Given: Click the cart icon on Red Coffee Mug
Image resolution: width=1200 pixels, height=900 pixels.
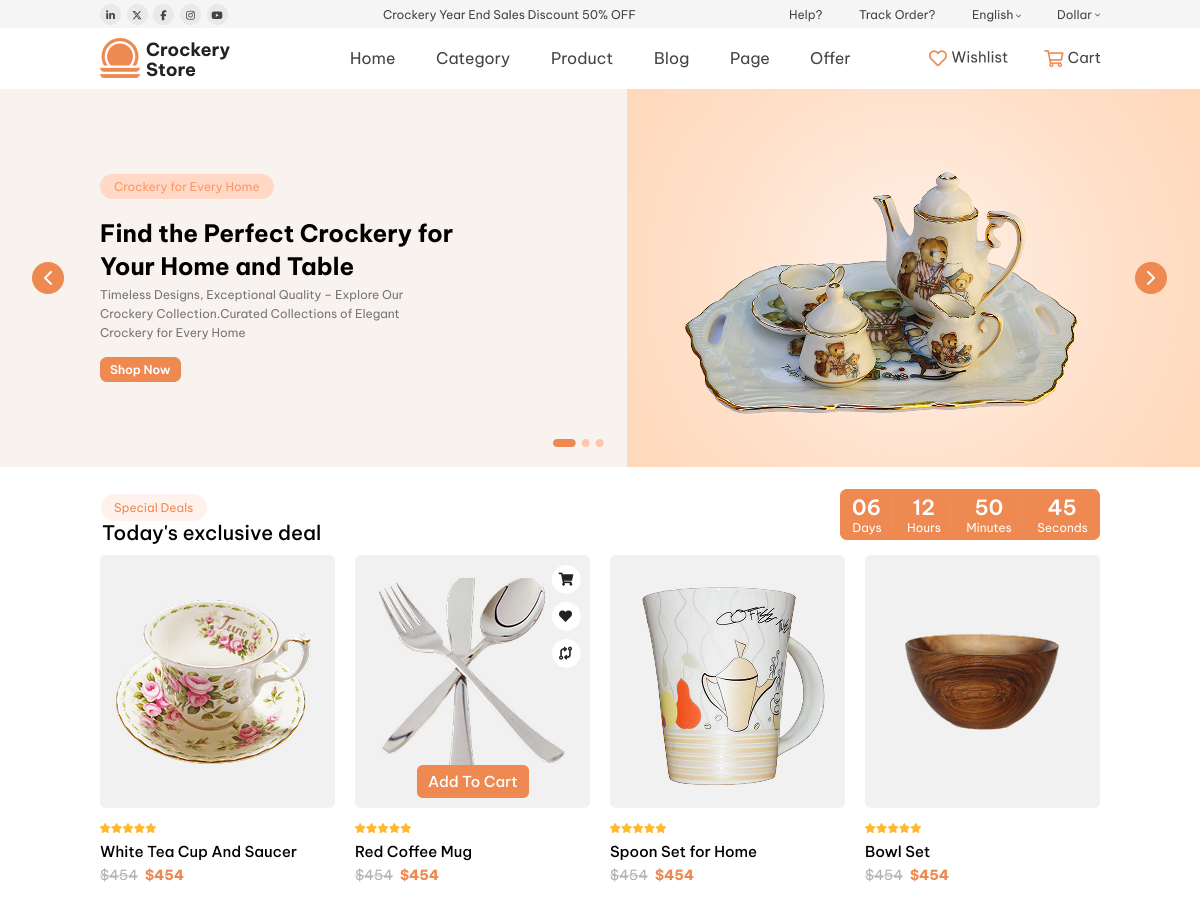Looking at the screenshot, I should 565,579.
